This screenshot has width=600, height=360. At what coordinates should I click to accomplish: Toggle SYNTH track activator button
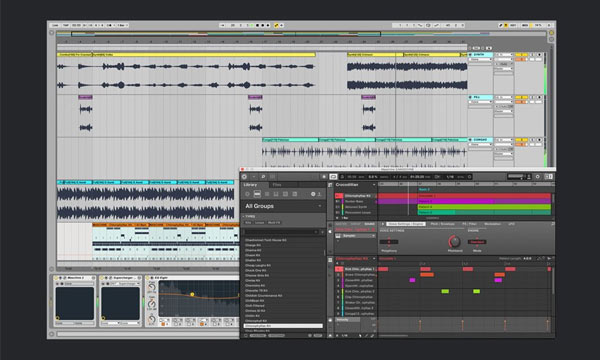click(x=522, y=55)
